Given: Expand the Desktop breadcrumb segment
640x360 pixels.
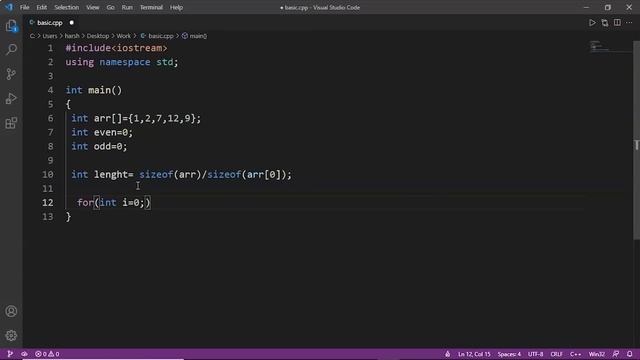Looking at the screenshot, I should tap(98, 36).
